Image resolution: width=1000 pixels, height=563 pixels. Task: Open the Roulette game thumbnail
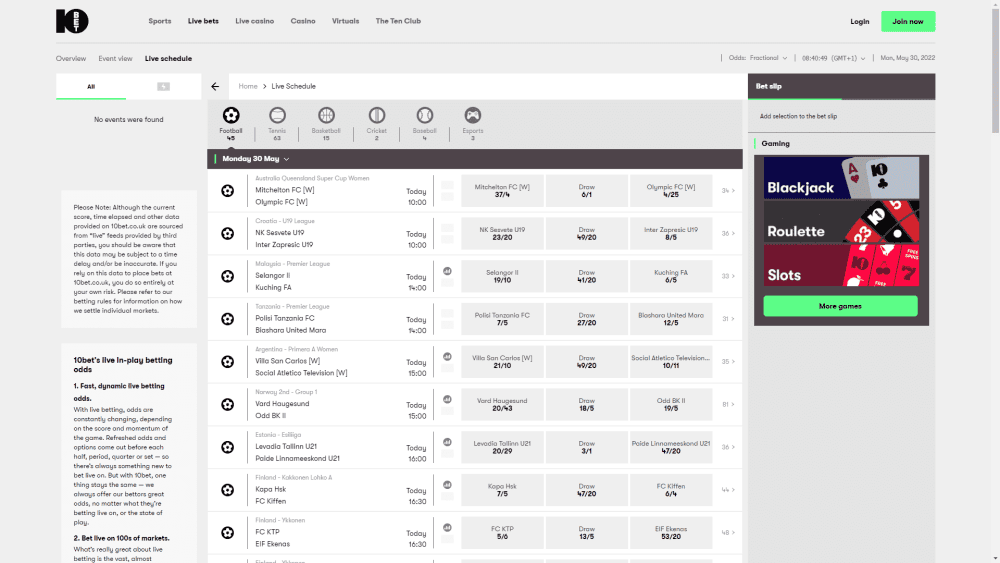(x=841, y=221)
